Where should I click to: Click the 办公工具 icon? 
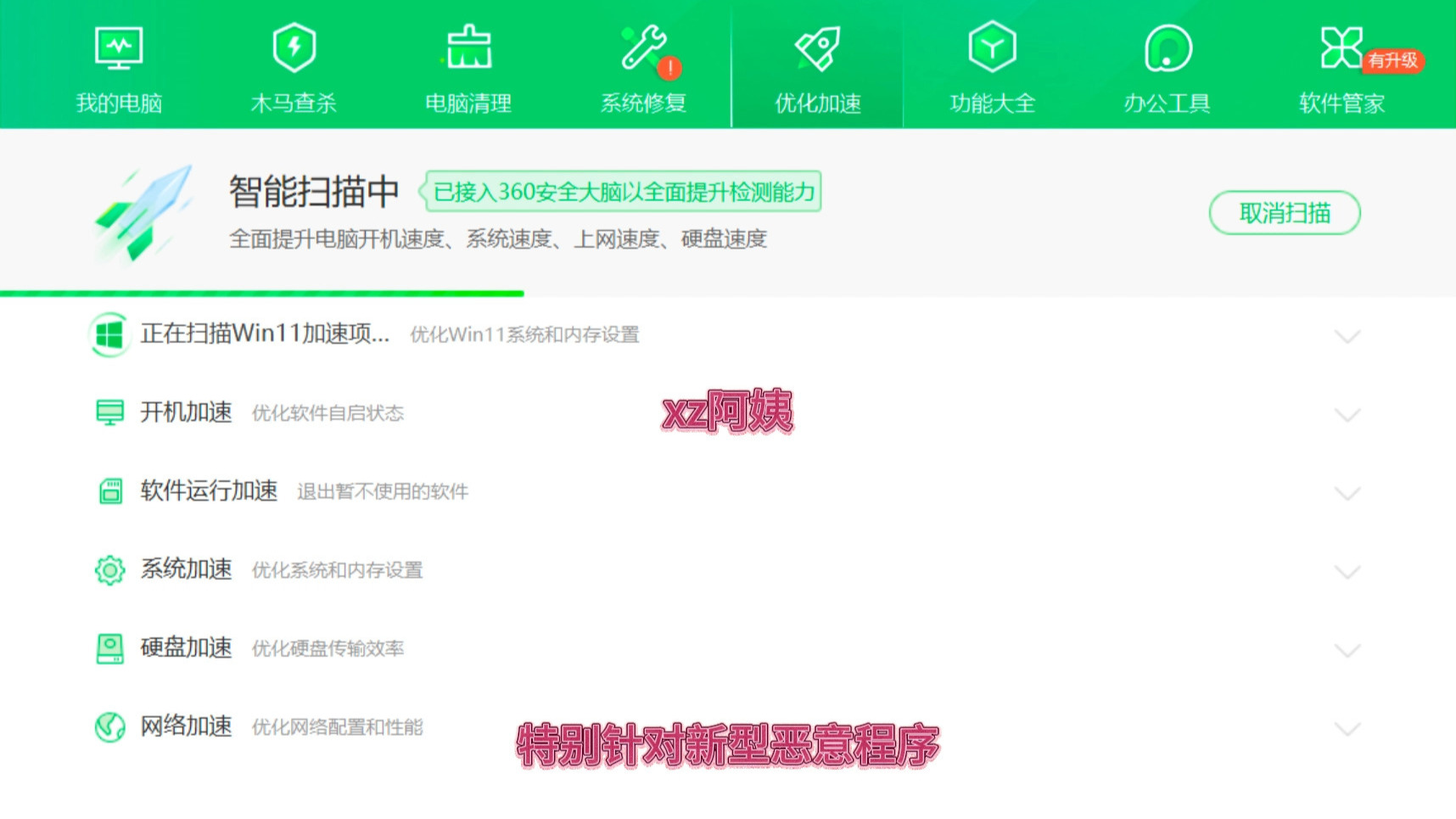coord(1168,48)
